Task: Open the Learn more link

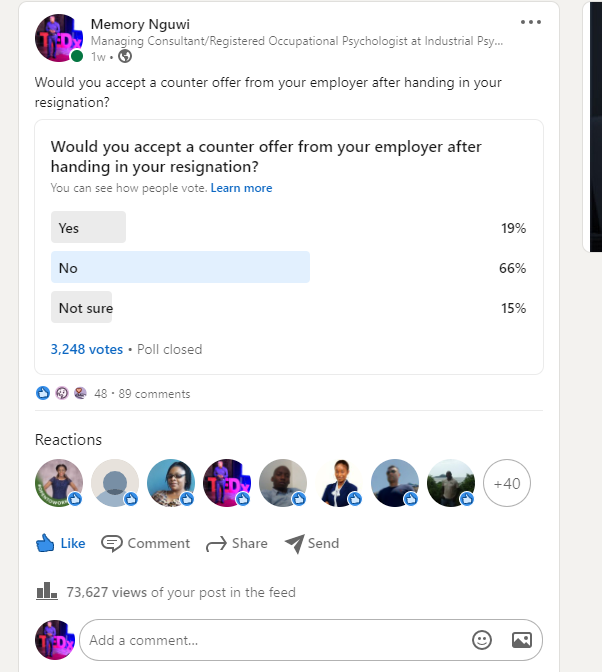Action: pyautogui.click(x=241, y=188)
